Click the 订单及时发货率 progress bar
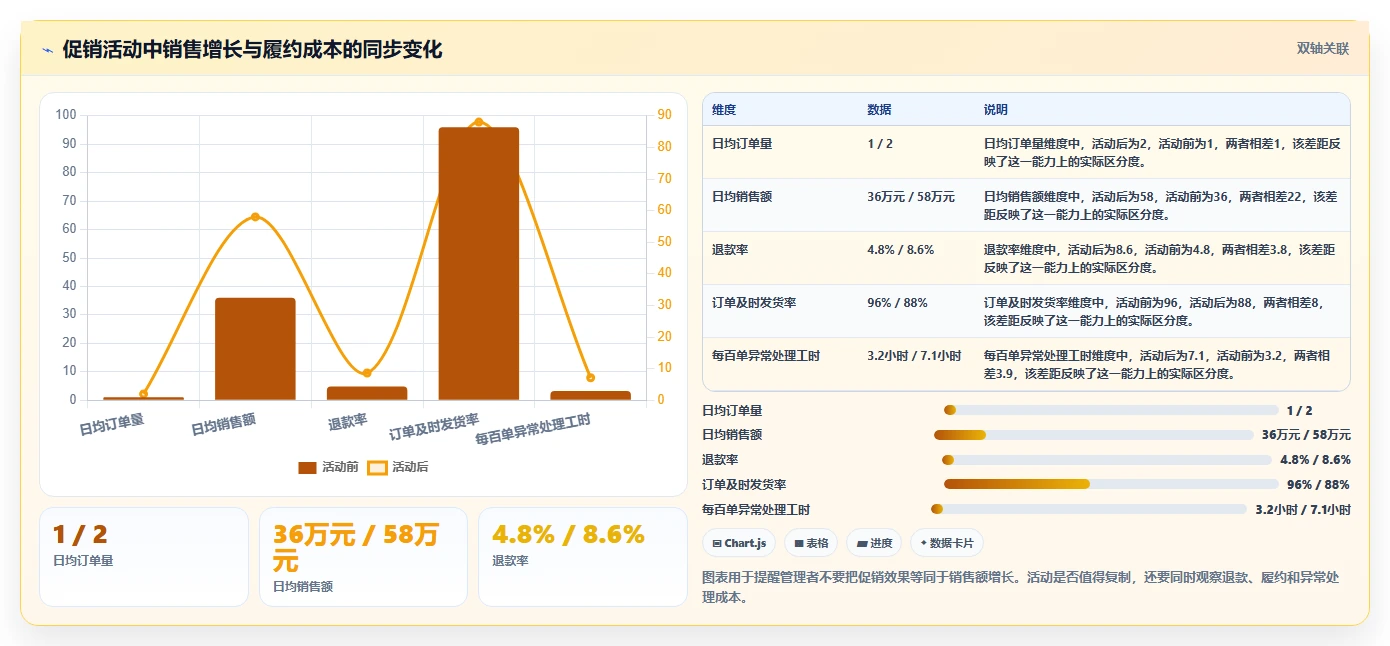Image resolution: width=1390 pixels, height=646 pixels. tap(1111, 485)
